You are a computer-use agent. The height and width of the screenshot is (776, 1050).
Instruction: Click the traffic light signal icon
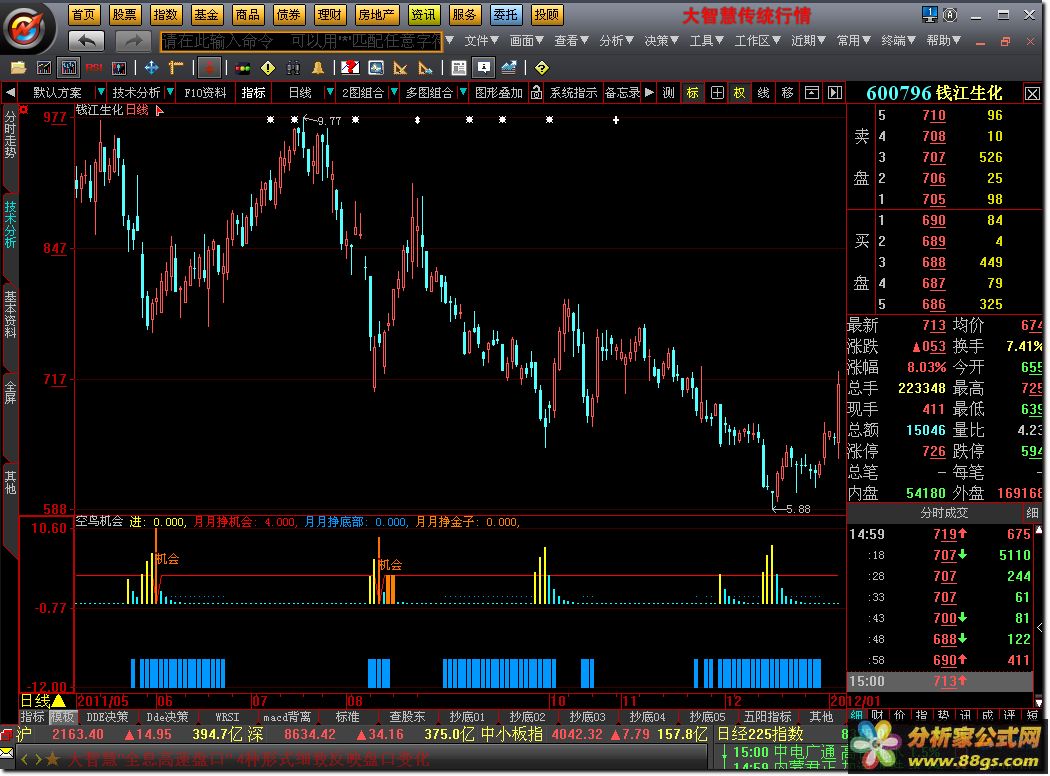(243, 68)
